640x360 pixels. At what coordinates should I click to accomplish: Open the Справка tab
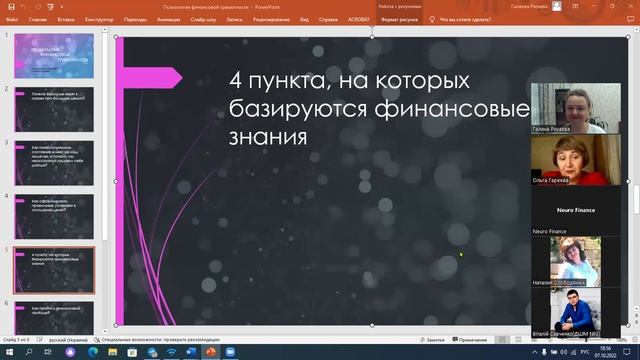(328, 19)
